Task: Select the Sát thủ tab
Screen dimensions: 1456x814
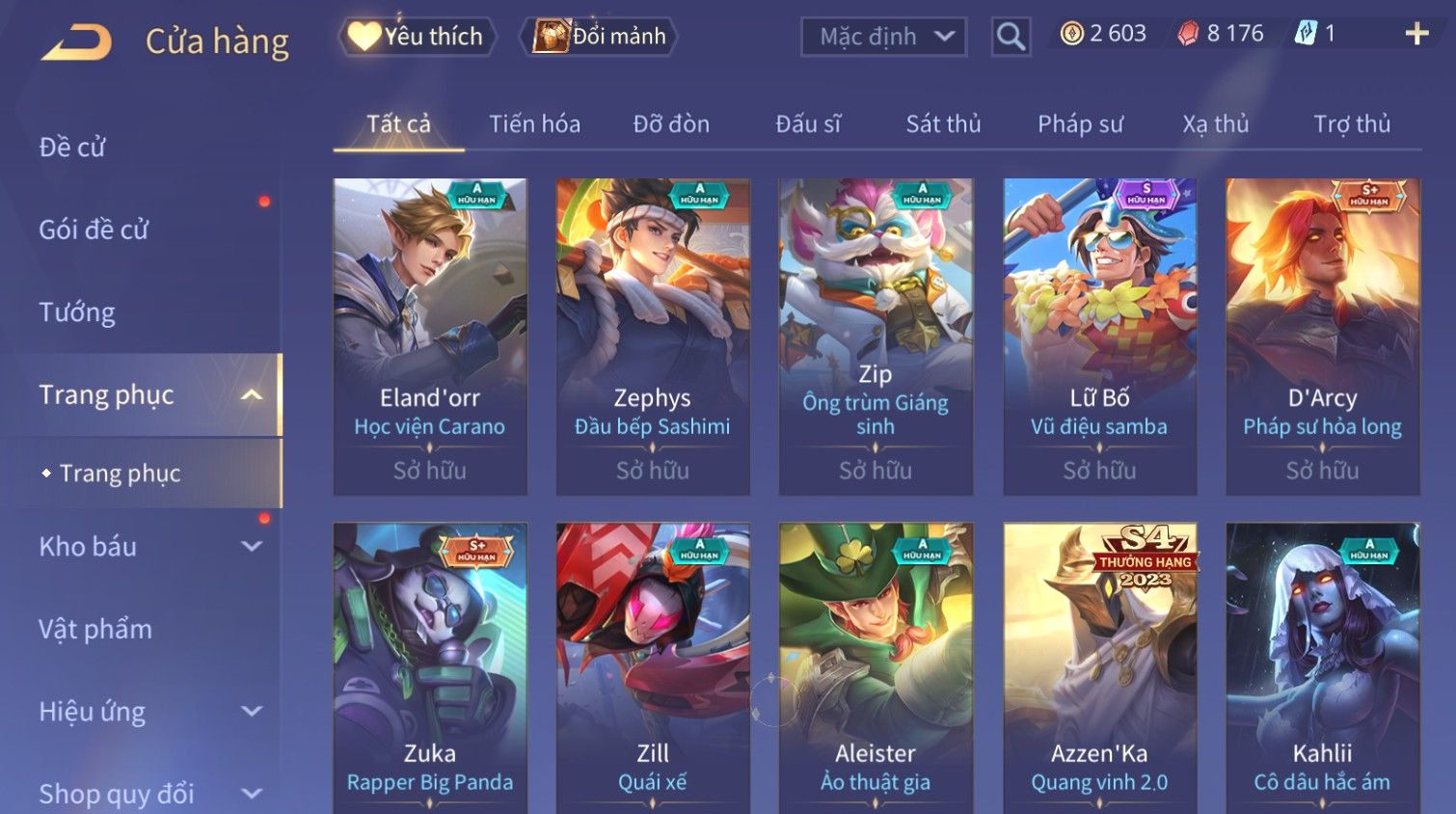Action: click(943, 123)
